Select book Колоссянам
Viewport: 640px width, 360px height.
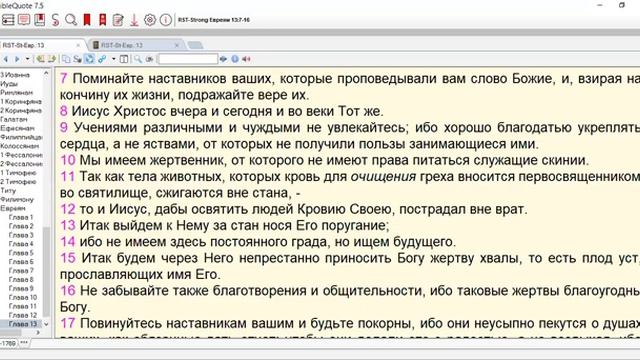(x=20, y=146)
